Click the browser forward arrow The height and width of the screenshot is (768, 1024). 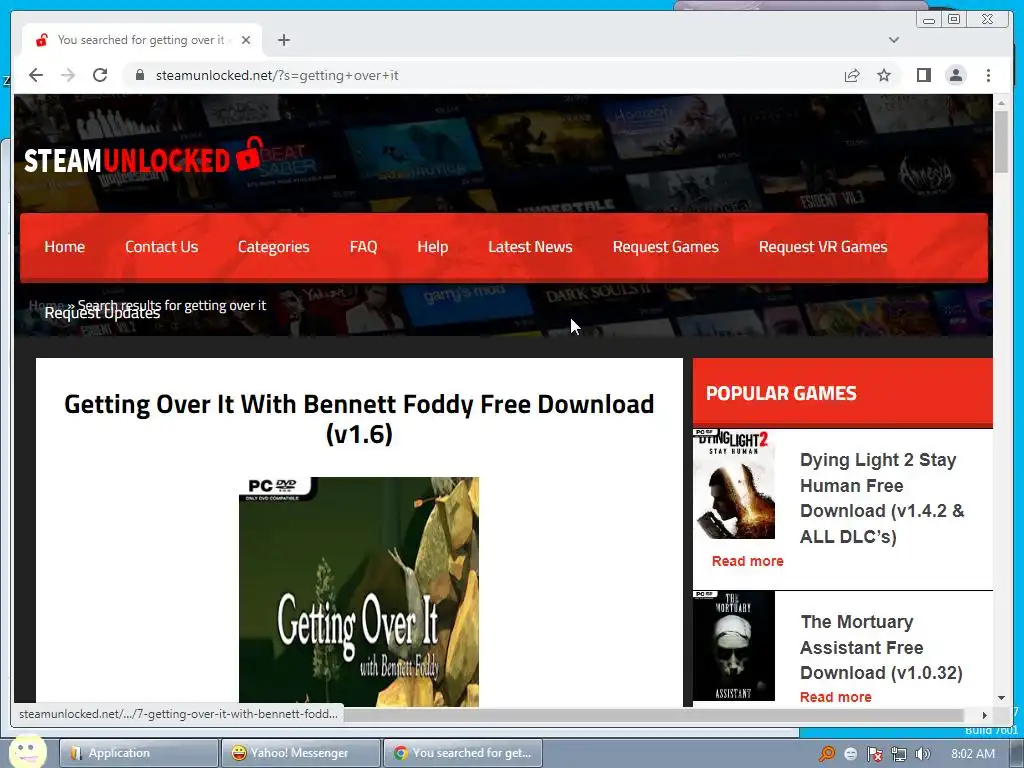pos(68,75)
